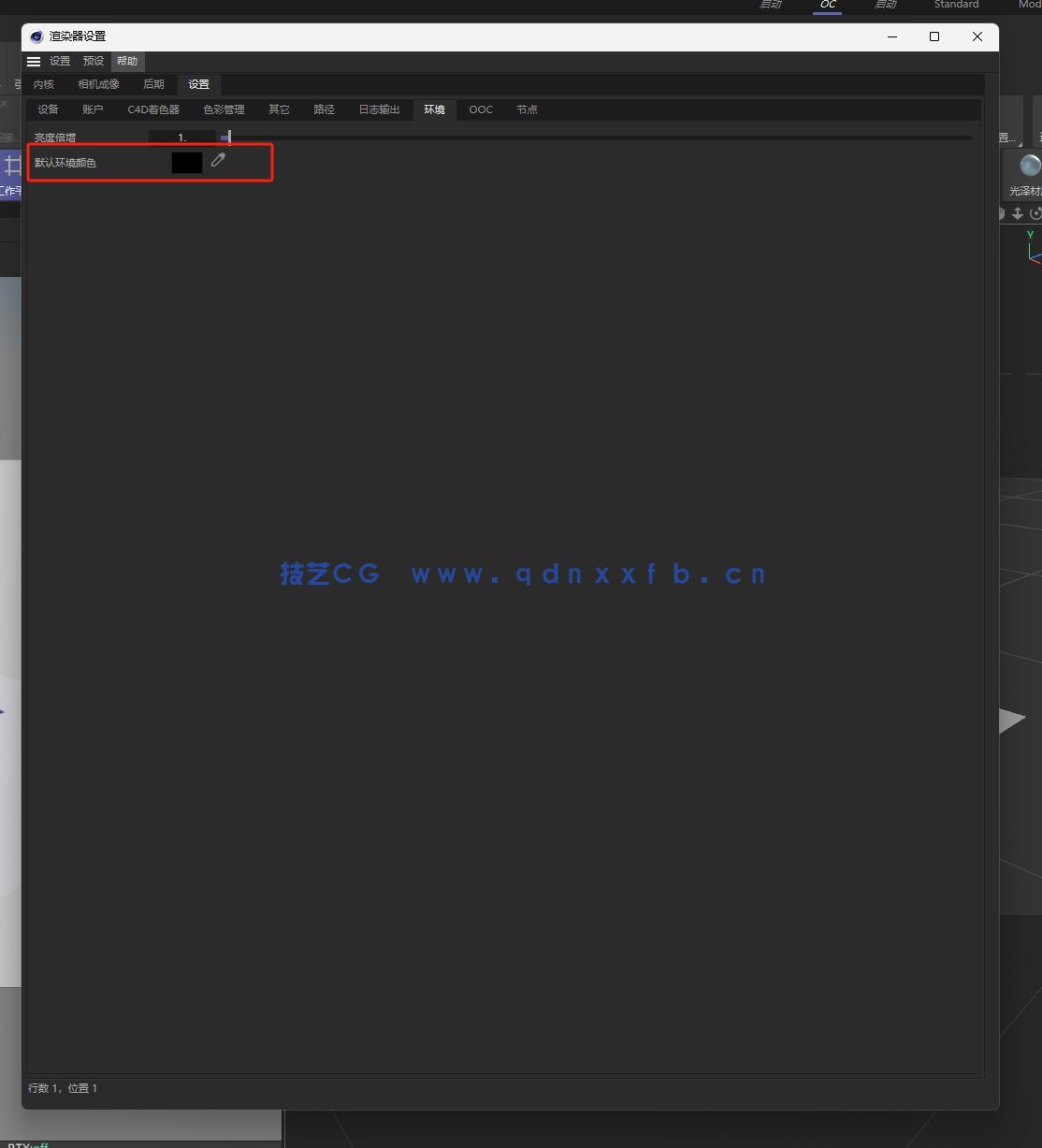Switch to the 内核 tab
The image size is (1042, 1148).
(x=43, y=84)
